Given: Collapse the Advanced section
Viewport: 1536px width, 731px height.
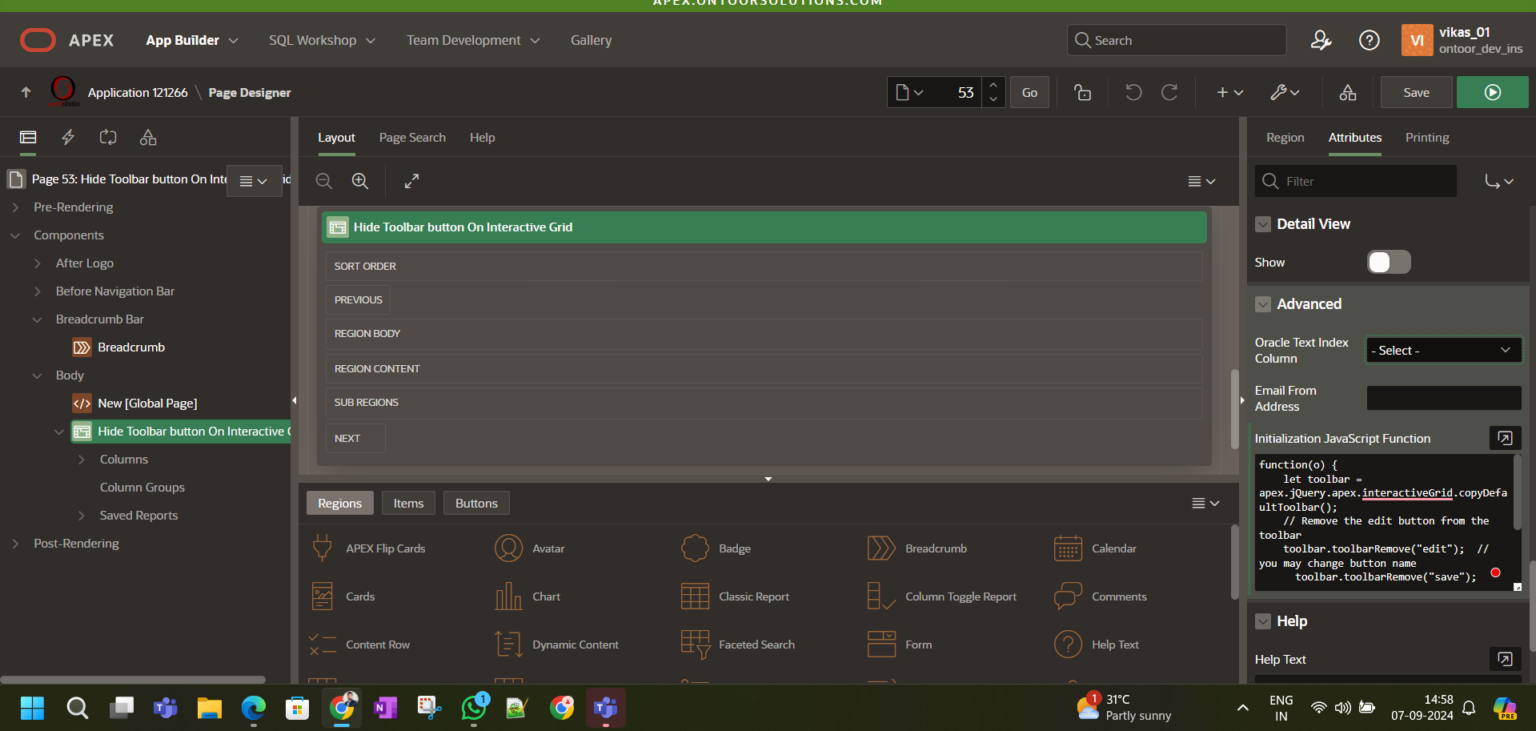Looking at the screenshot, I should [x=1263, y=304].
